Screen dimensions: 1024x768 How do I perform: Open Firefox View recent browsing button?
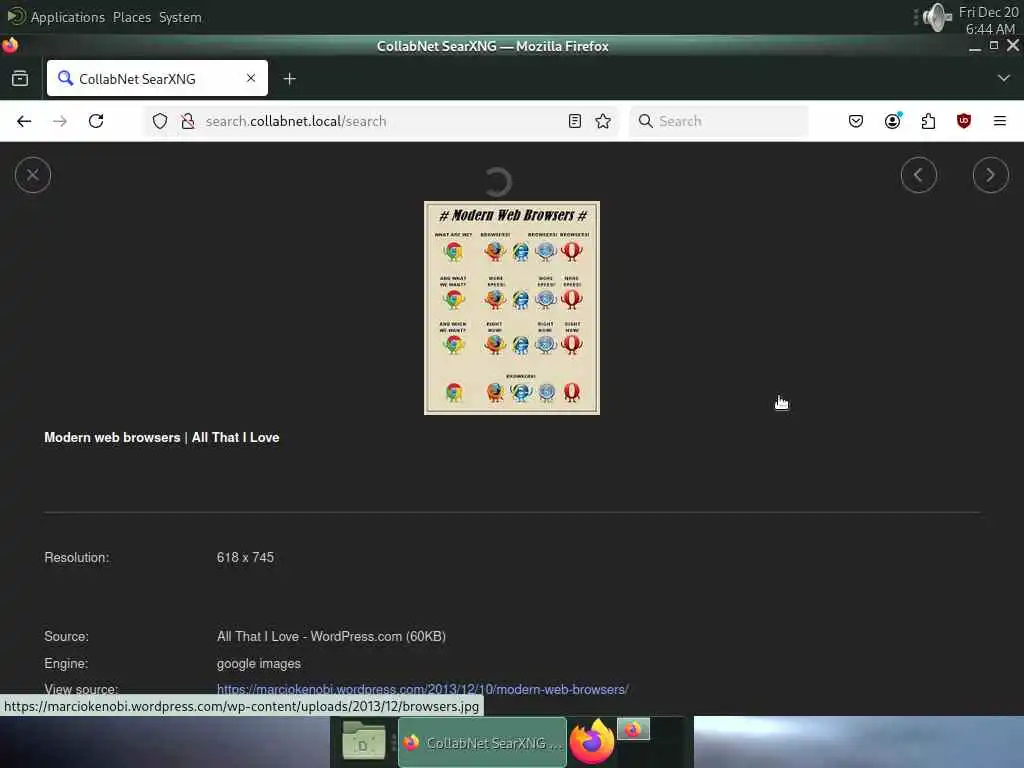point(20,78)
